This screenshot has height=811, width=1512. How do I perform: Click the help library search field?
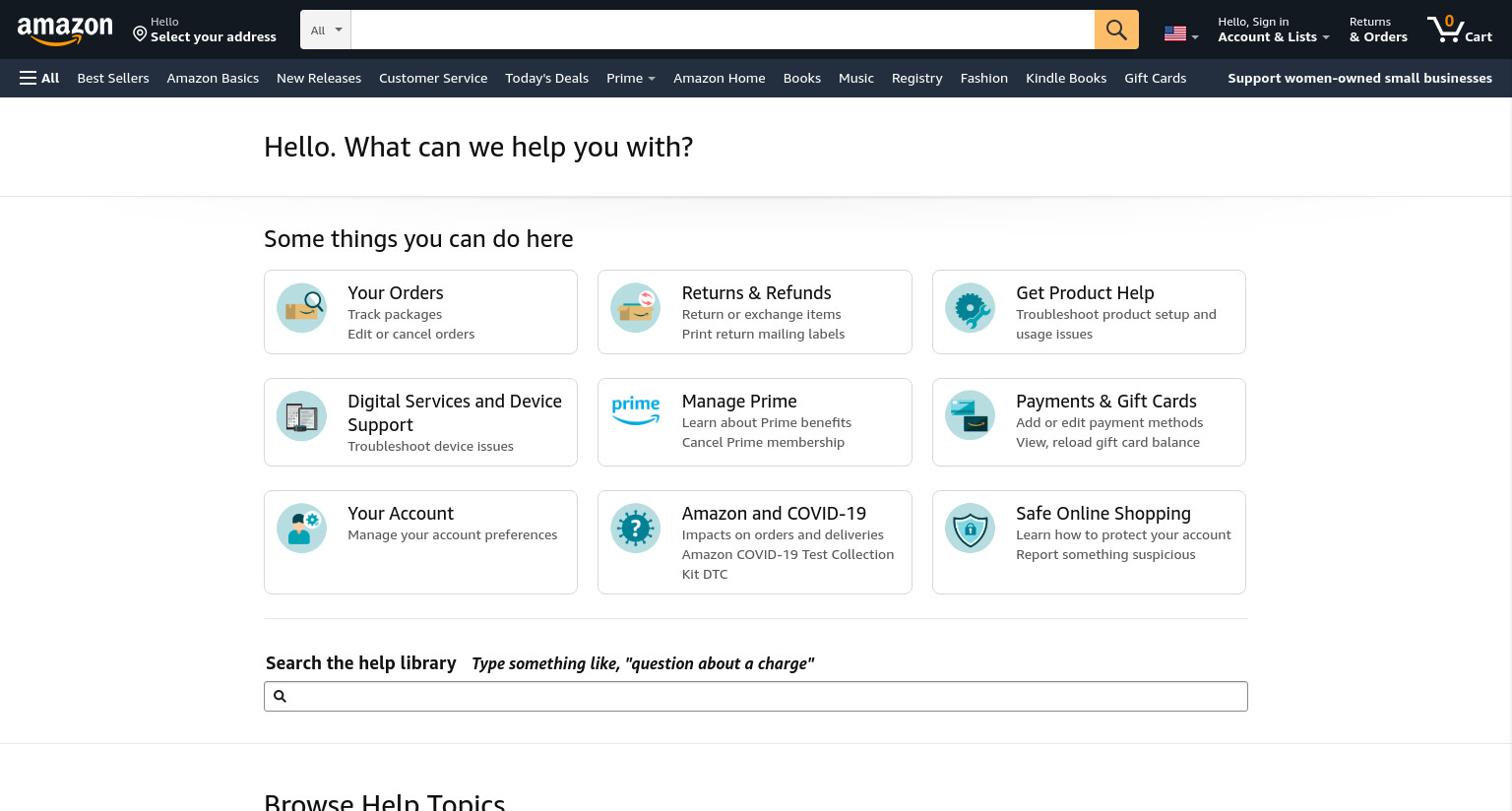point(756,696)
